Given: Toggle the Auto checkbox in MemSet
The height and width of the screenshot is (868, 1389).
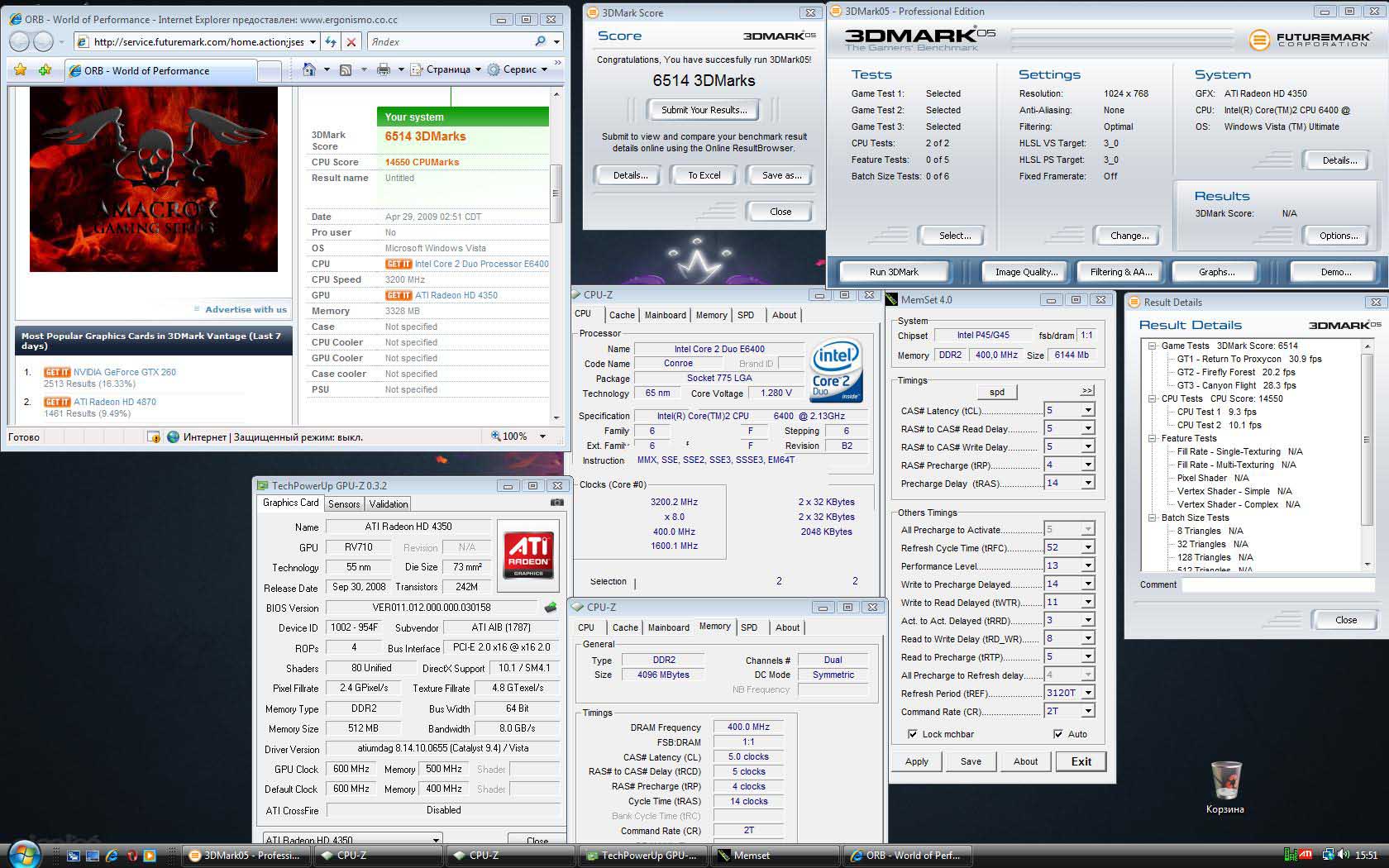Looking at the screenshot, I should pyautogui.click(x=1057, y=734).
